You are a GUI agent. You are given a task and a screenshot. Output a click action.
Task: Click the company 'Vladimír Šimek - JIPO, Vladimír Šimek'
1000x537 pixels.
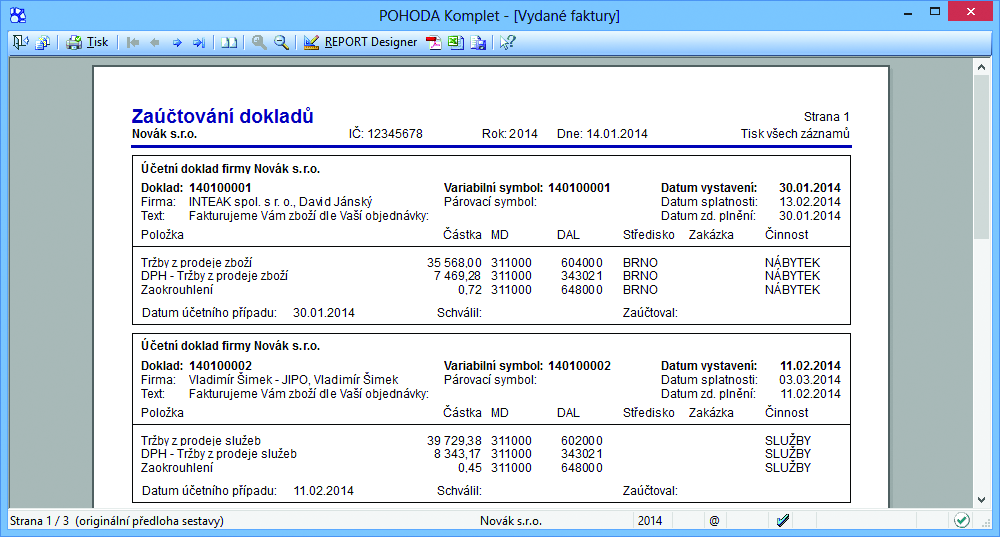click(x=293, y=380)
